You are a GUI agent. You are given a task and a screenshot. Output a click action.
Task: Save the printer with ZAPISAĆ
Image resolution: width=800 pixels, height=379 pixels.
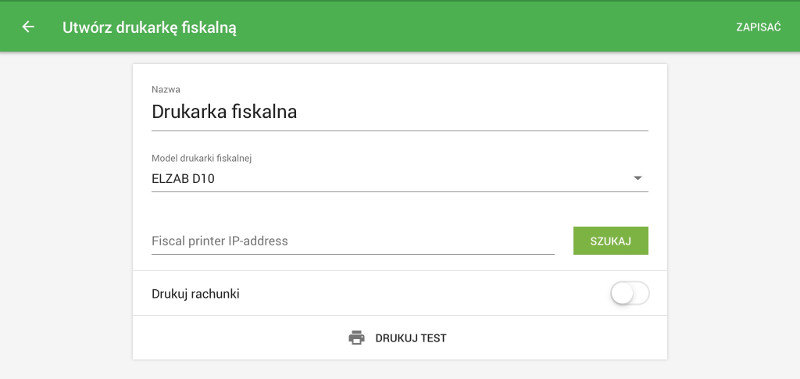tap(758, 28)
